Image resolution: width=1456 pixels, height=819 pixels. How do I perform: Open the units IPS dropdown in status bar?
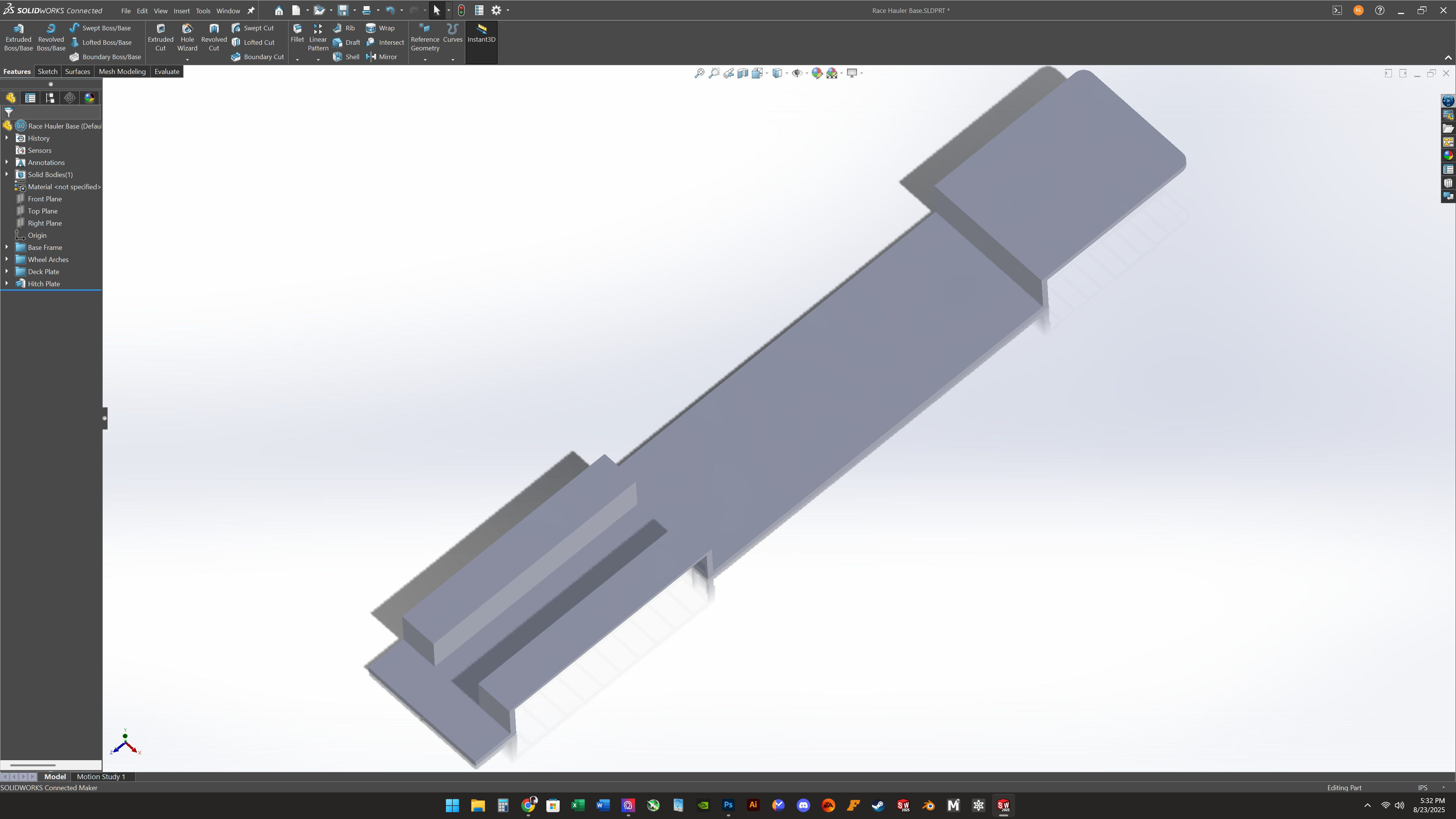coord(1443,788)
